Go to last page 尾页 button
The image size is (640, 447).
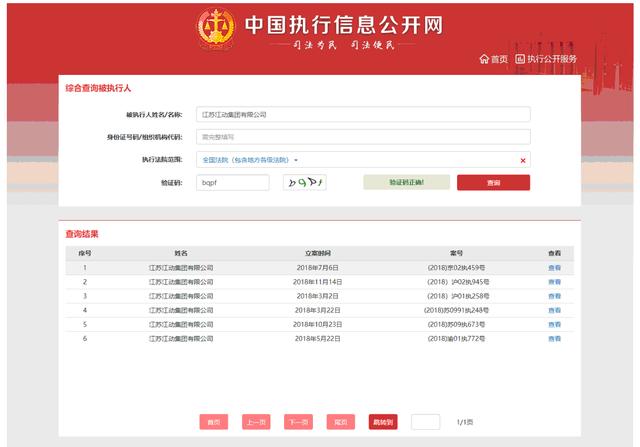pos(341,422)
